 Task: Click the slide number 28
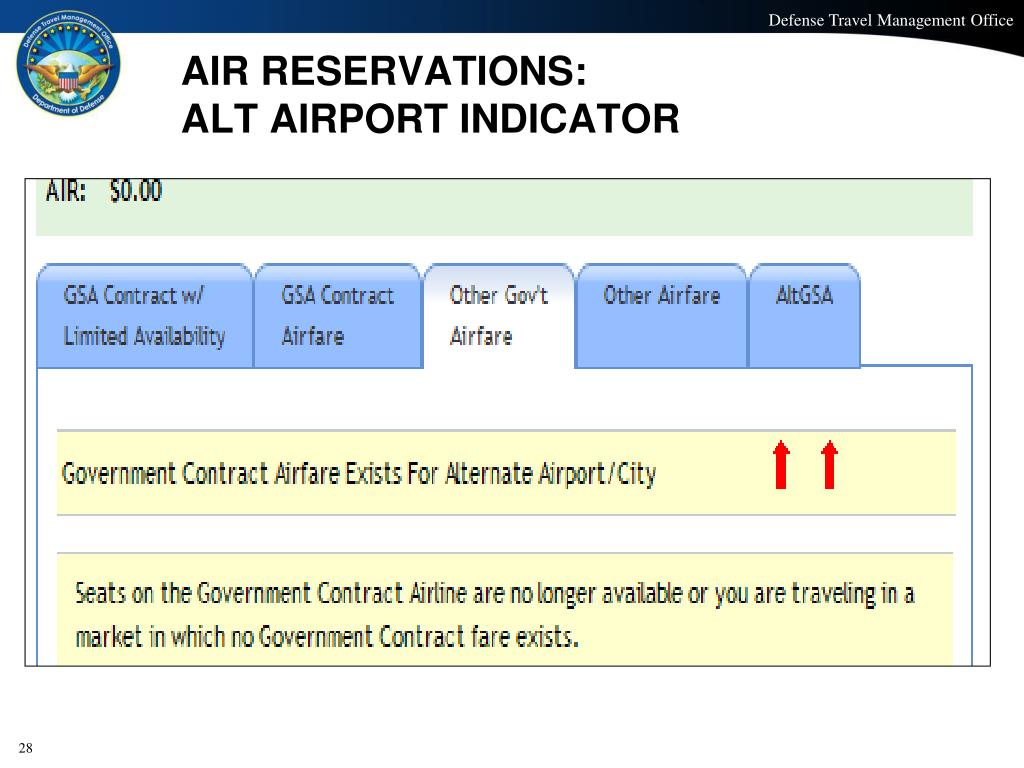point(25,748)
